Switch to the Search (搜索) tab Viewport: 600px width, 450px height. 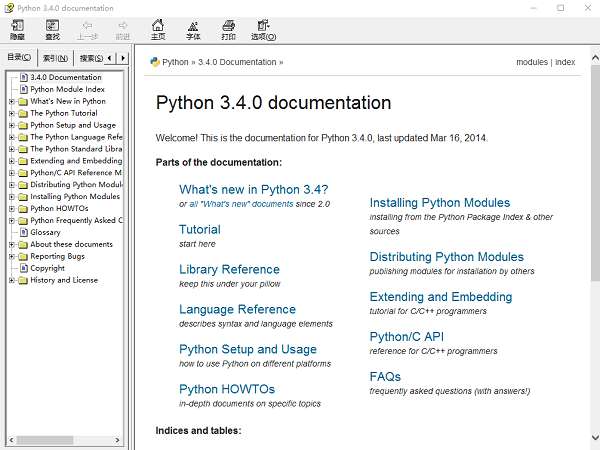click(x=91, y=58)
